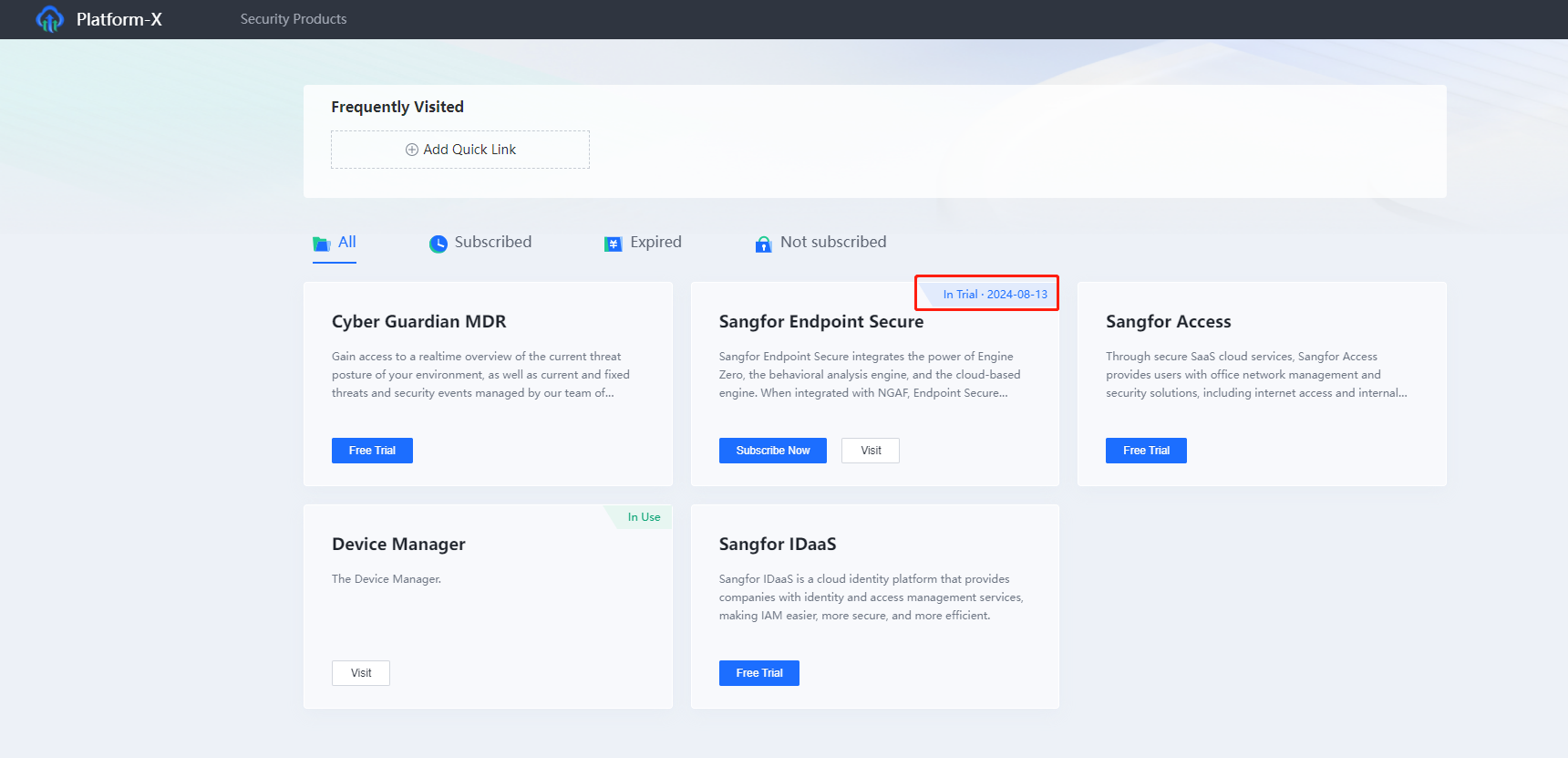Select the Sangfor IDaaS card title
Image resolution: width=1568 pixels, height=758 pixels.
click(x=778, y=545)
